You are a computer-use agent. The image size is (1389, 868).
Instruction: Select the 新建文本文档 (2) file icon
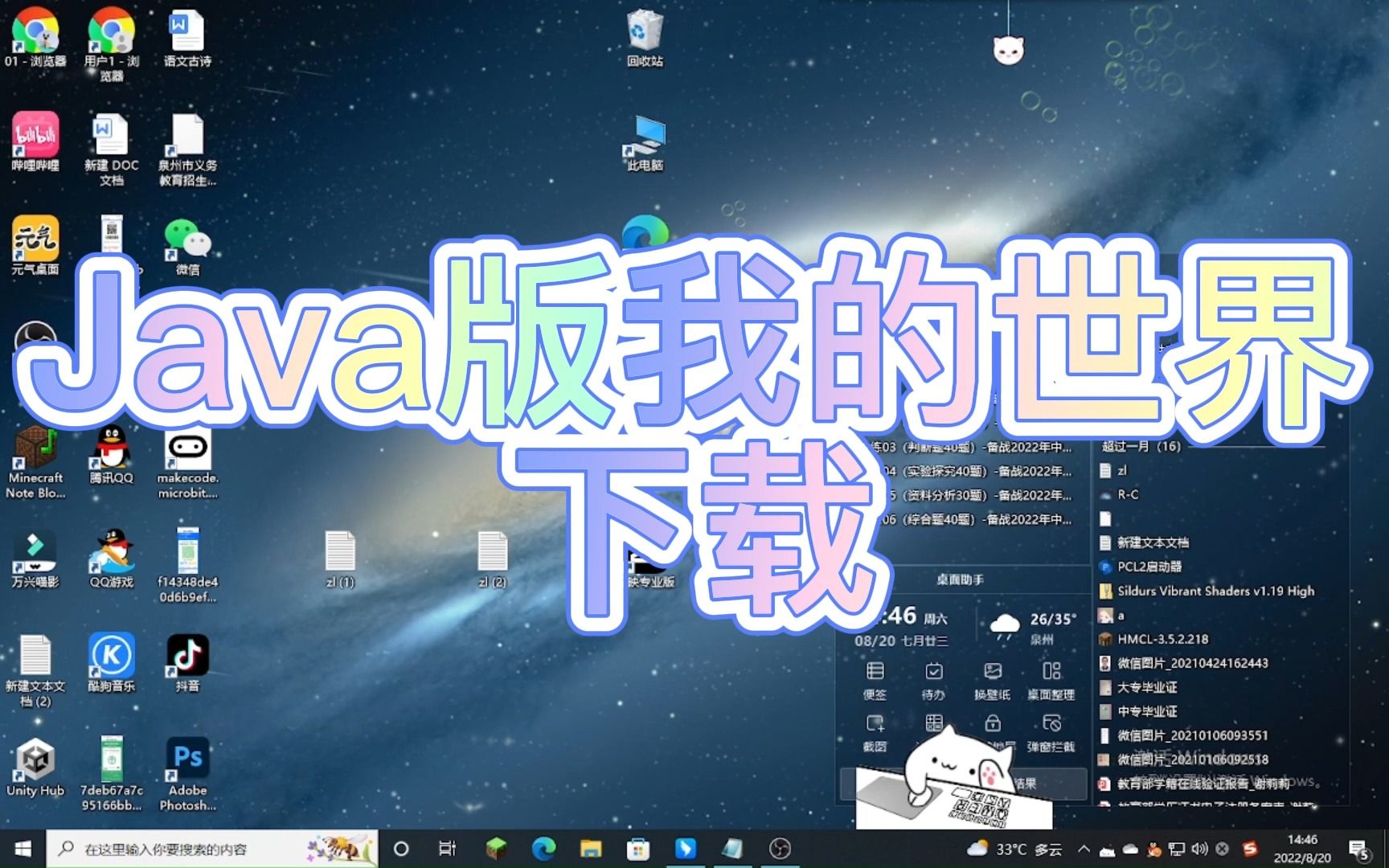(x=35, y=670)
